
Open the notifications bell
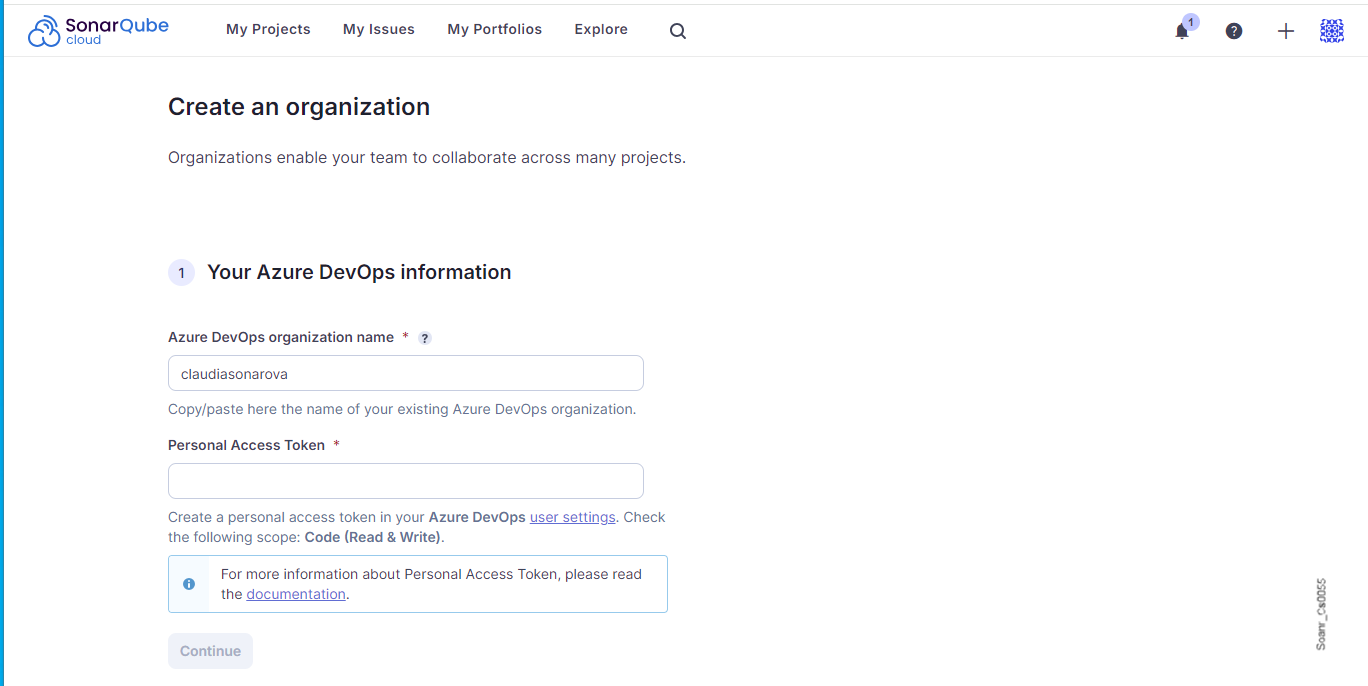[x=1181, y=31]
